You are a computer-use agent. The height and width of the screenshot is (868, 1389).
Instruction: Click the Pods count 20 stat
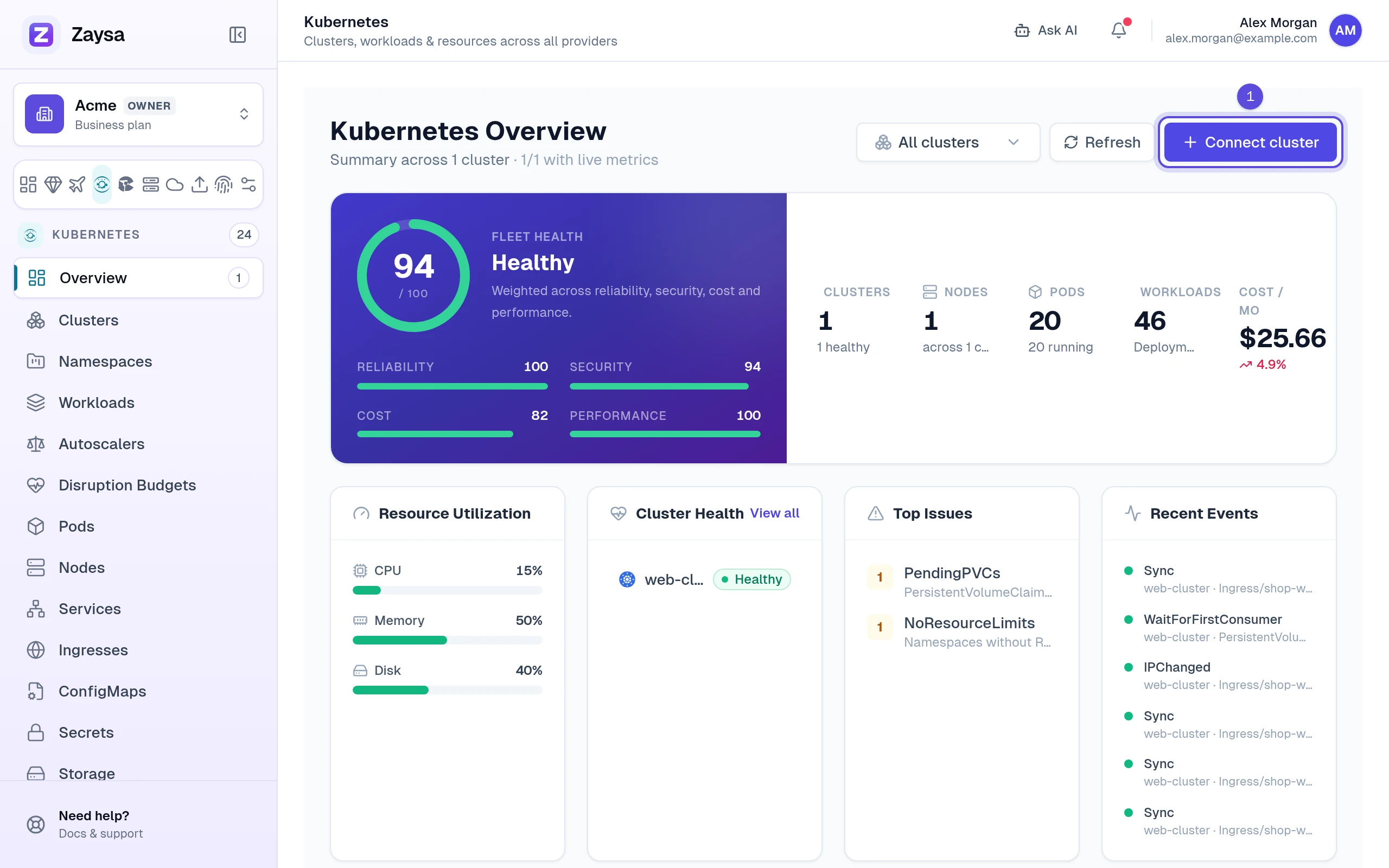1044,321
